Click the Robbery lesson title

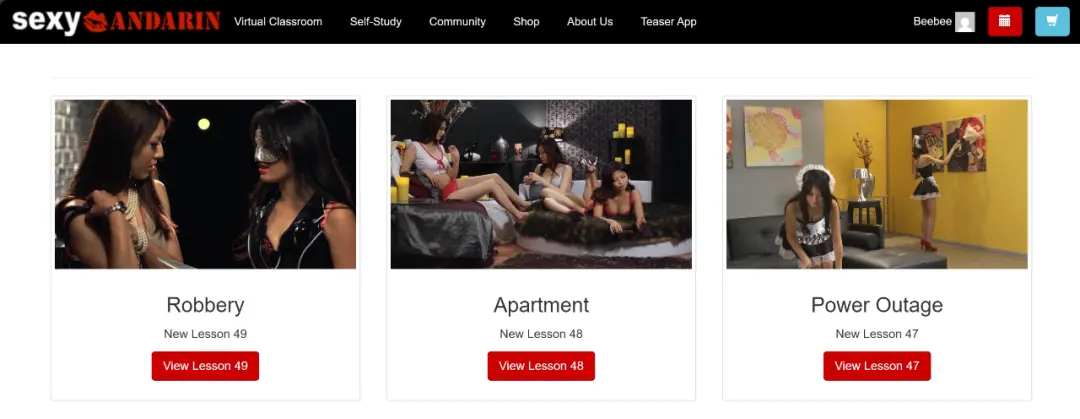pyautogui.click(x=205, y=305)
